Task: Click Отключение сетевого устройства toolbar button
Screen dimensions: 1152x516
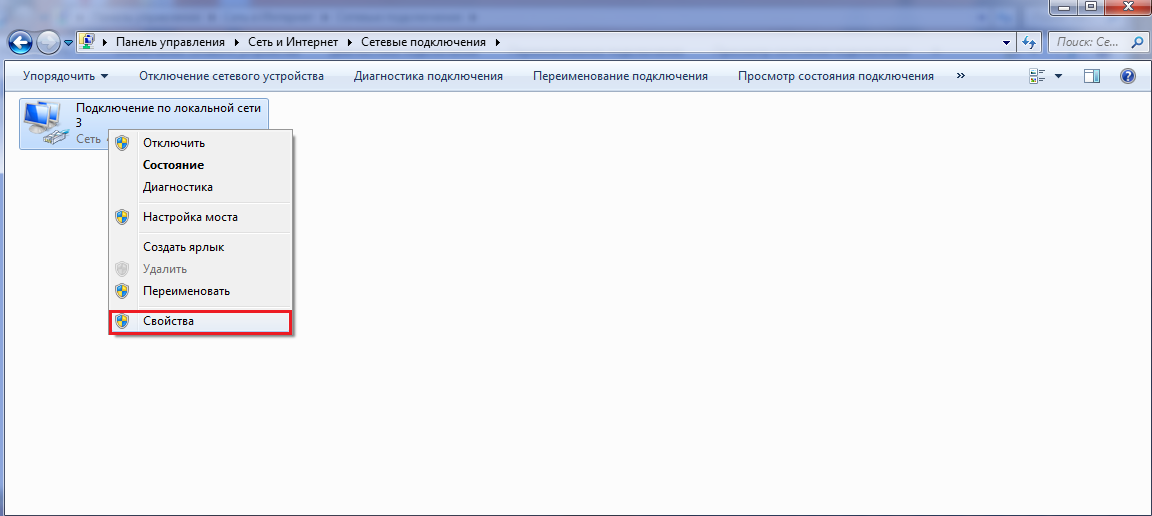Action: (231, 76)
